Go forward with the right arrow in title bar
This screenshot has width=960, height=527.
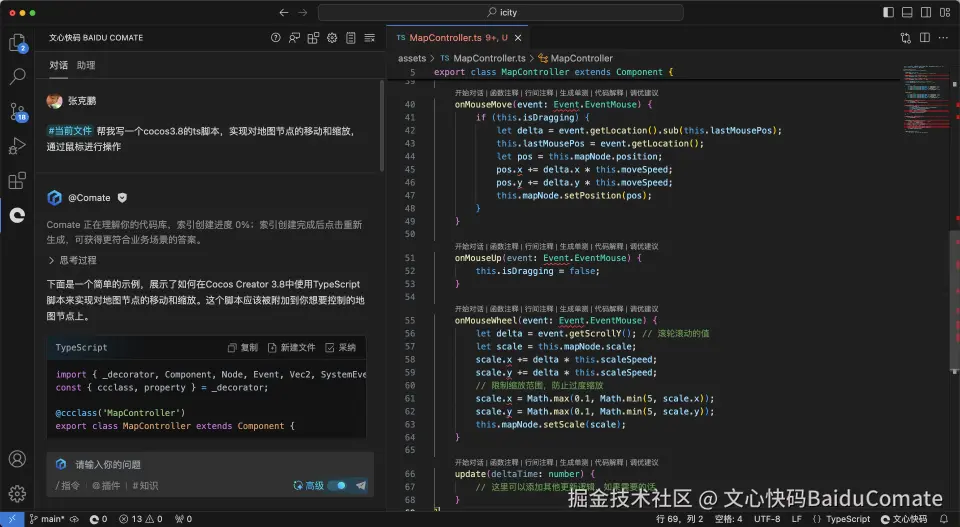click(x=302, y=12)
